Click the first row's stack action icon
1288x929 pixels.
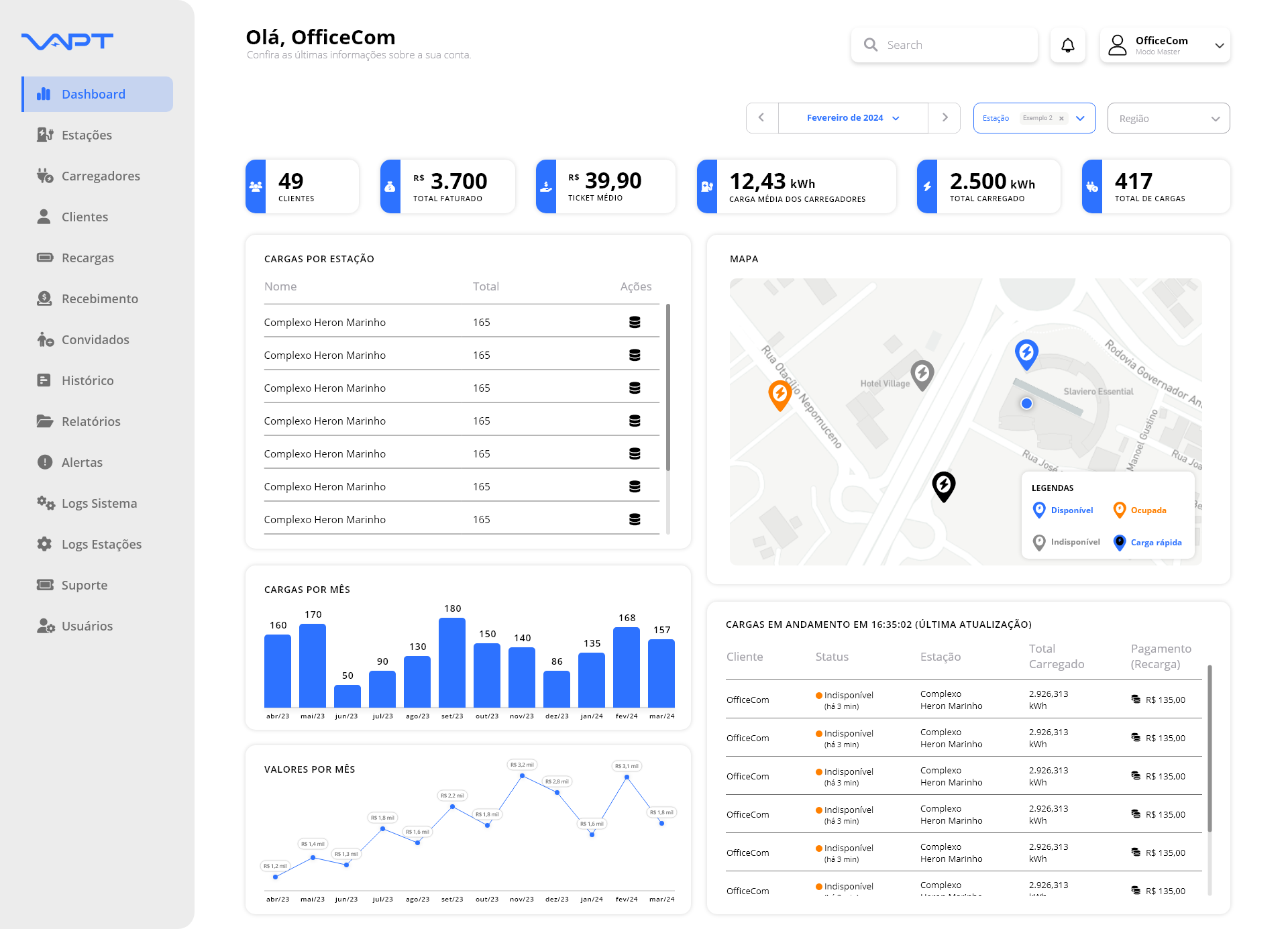(634, 322)
